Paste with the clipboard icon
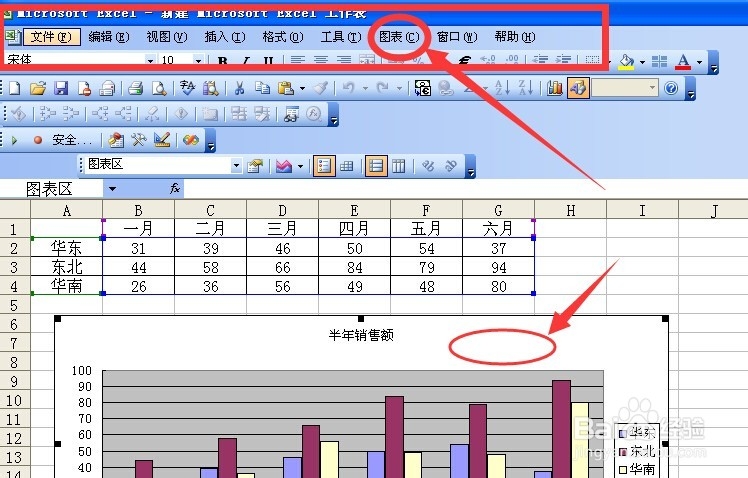Screen dimensions: 748x478 point(286,88)
